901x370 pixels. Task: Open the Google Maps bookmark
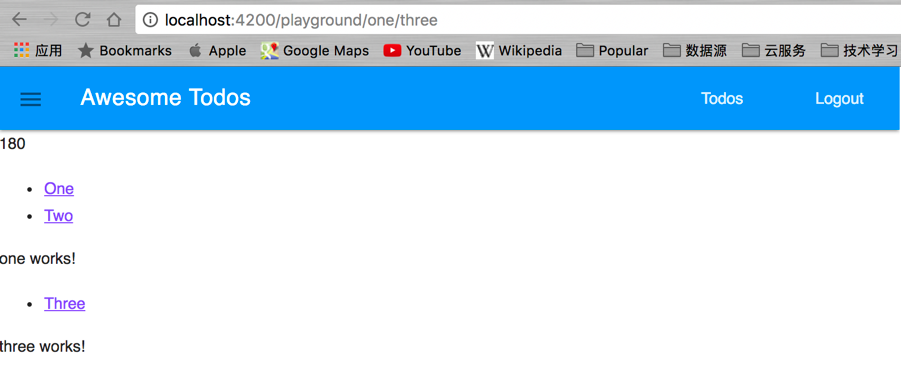pyautogui.click(x=314, y=51)
